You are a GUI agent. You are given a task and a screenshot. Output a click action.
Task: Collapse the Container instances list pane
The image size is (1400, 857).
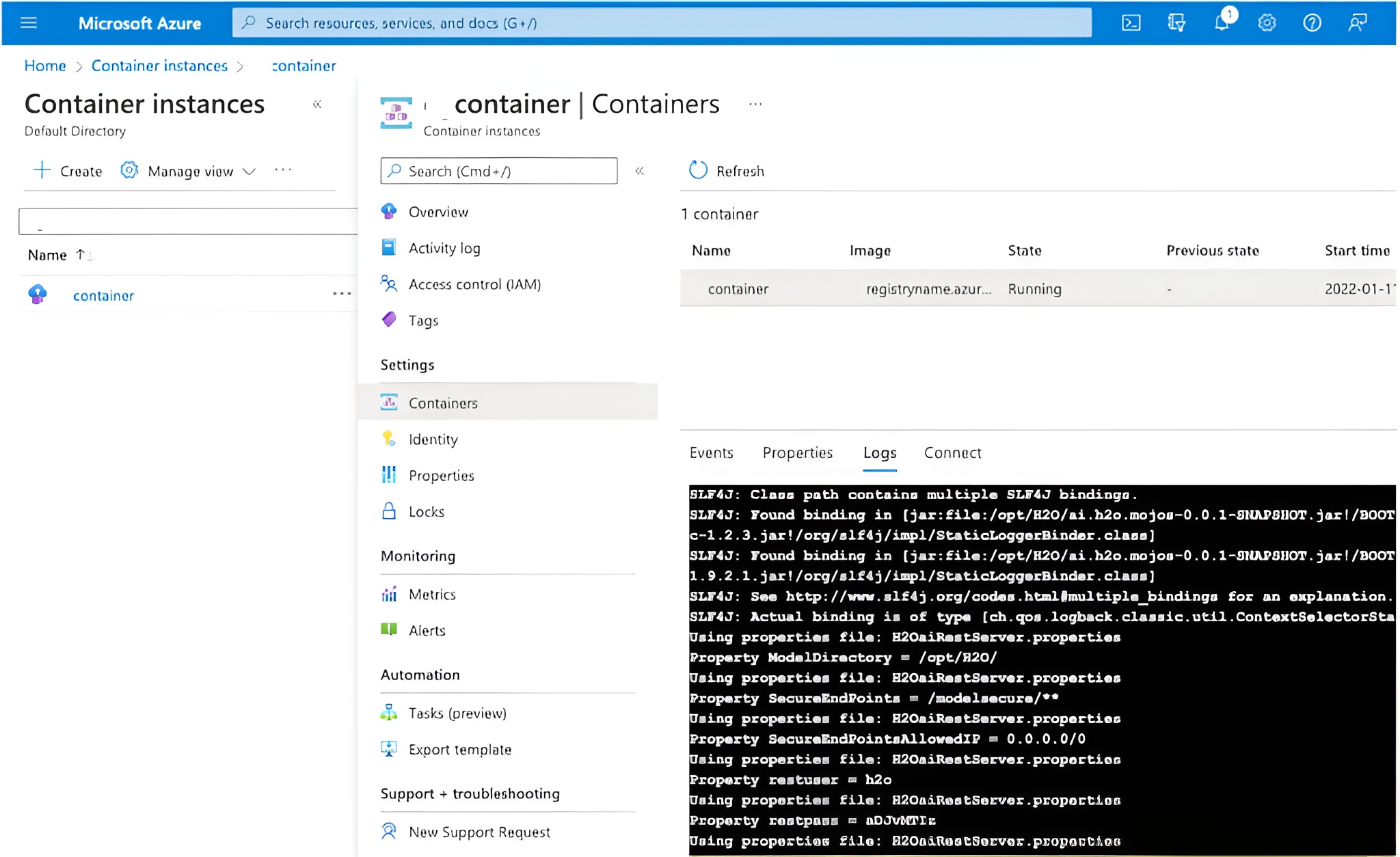coord(317,105)
